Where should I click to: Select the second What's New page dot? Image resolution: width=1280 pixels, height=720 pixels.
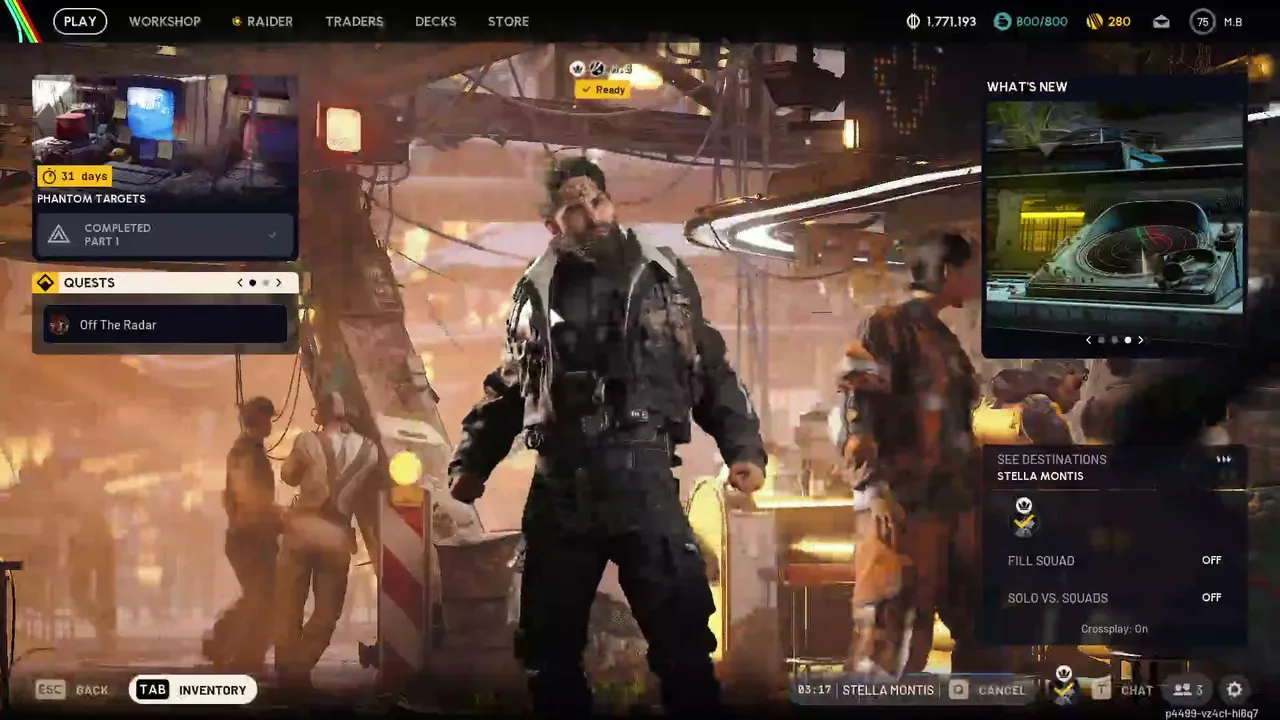(x=1114, y=340)
